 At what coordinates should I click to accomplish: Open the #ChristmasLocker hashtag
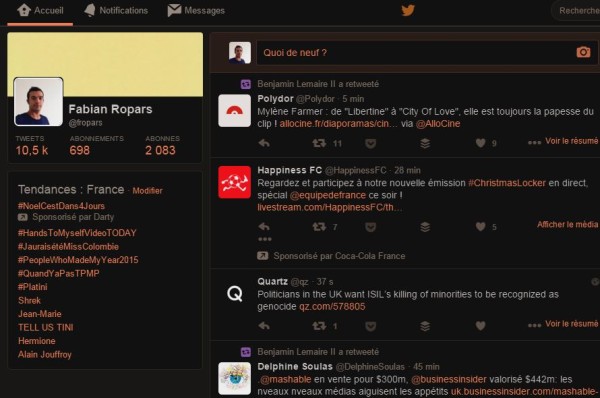coord(507,183)
